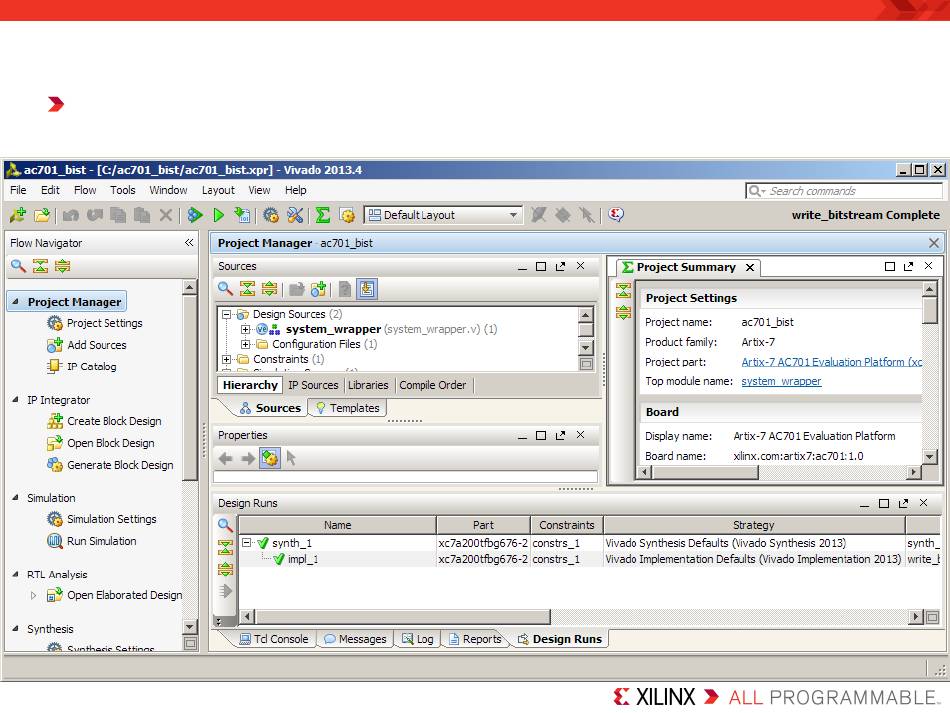Click the search icon in Sources panel
Screen dimensions: 950x713
point(225,289)
